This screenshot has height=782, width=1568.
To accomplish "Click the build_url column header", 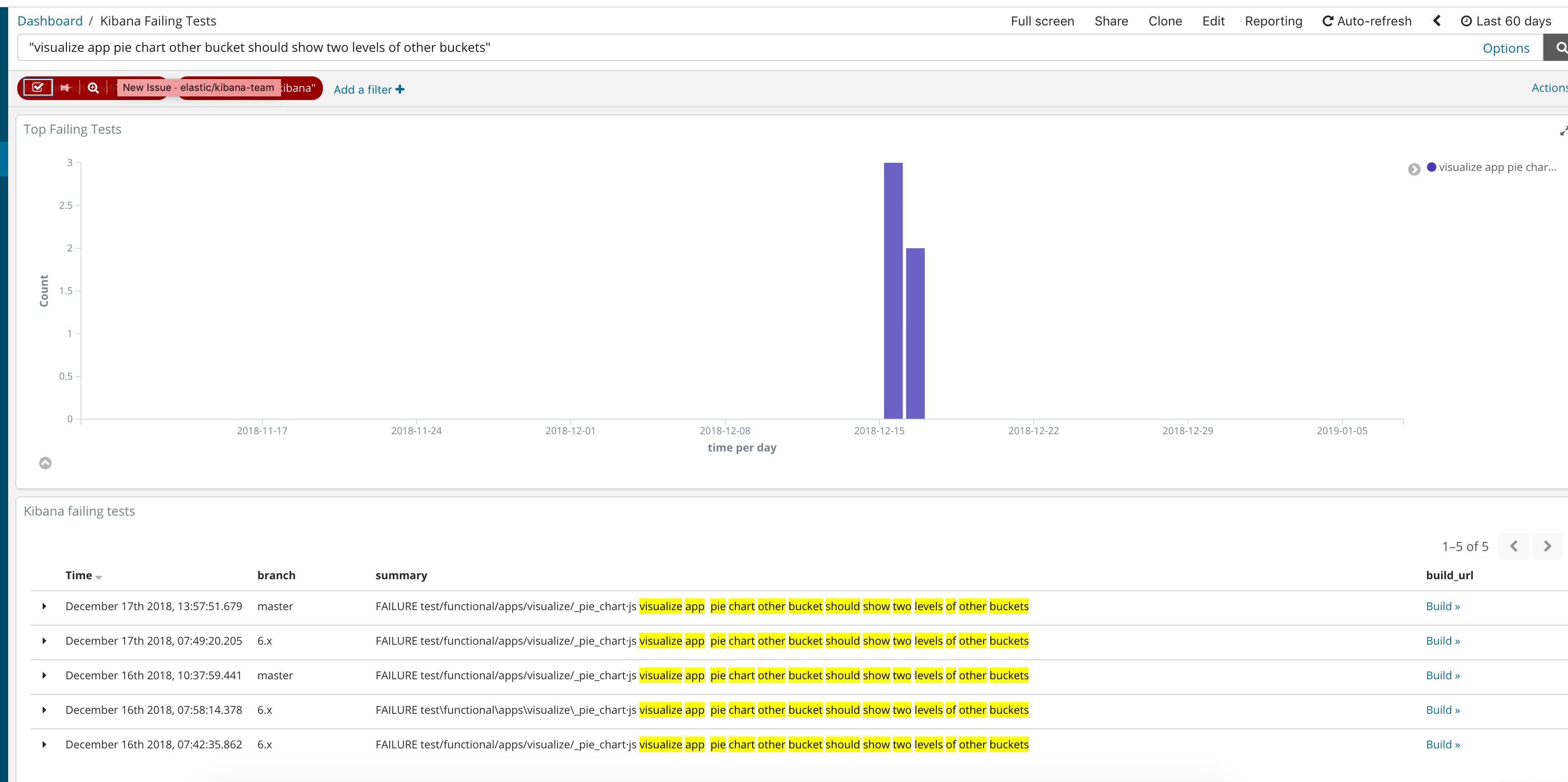I will [1449, 575].
